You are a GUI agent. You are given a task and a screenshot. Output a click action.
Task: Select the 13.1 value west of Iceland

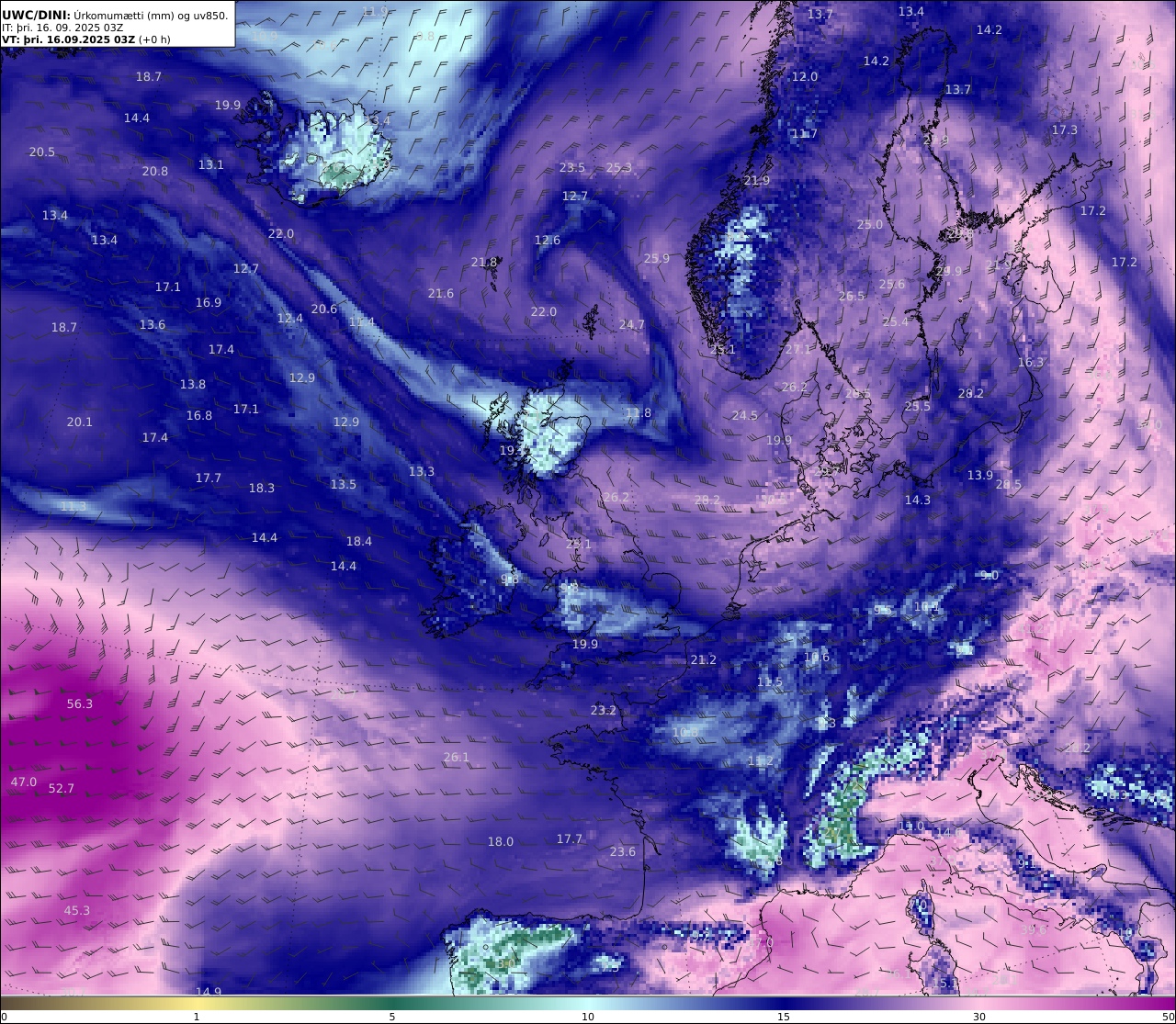(211, 165)
